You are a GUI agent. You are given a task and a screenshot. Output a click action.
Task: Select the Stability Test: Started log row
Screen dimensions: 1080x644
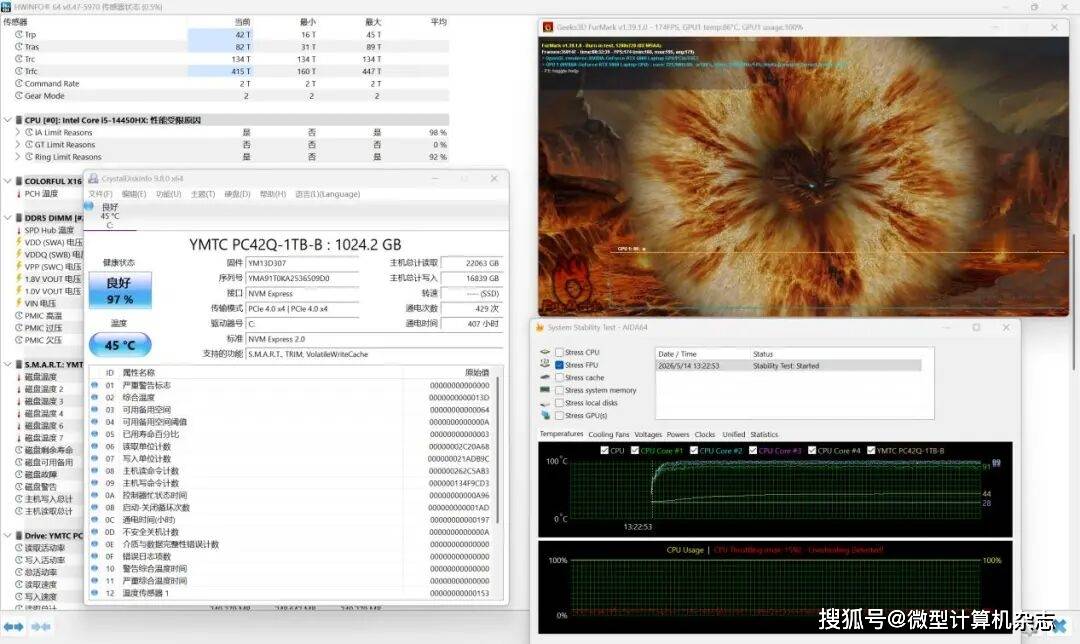(789, 366)
